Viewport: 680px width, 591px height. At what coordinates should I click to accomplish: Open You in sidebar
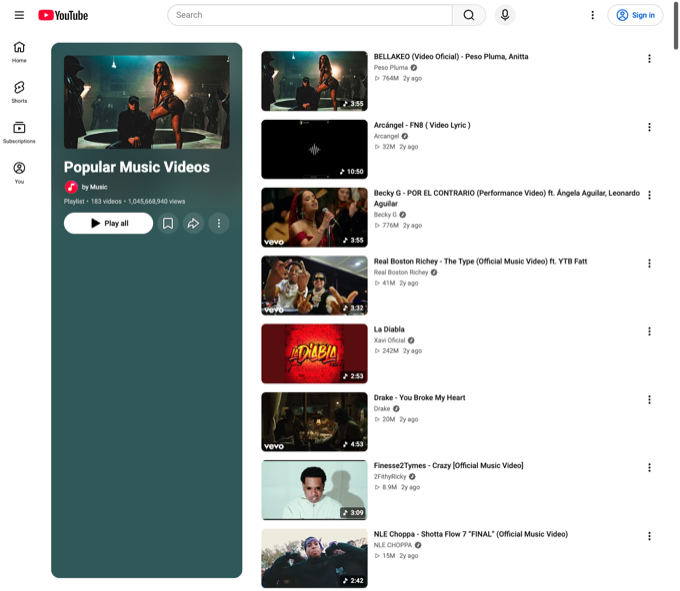[19, 173]
